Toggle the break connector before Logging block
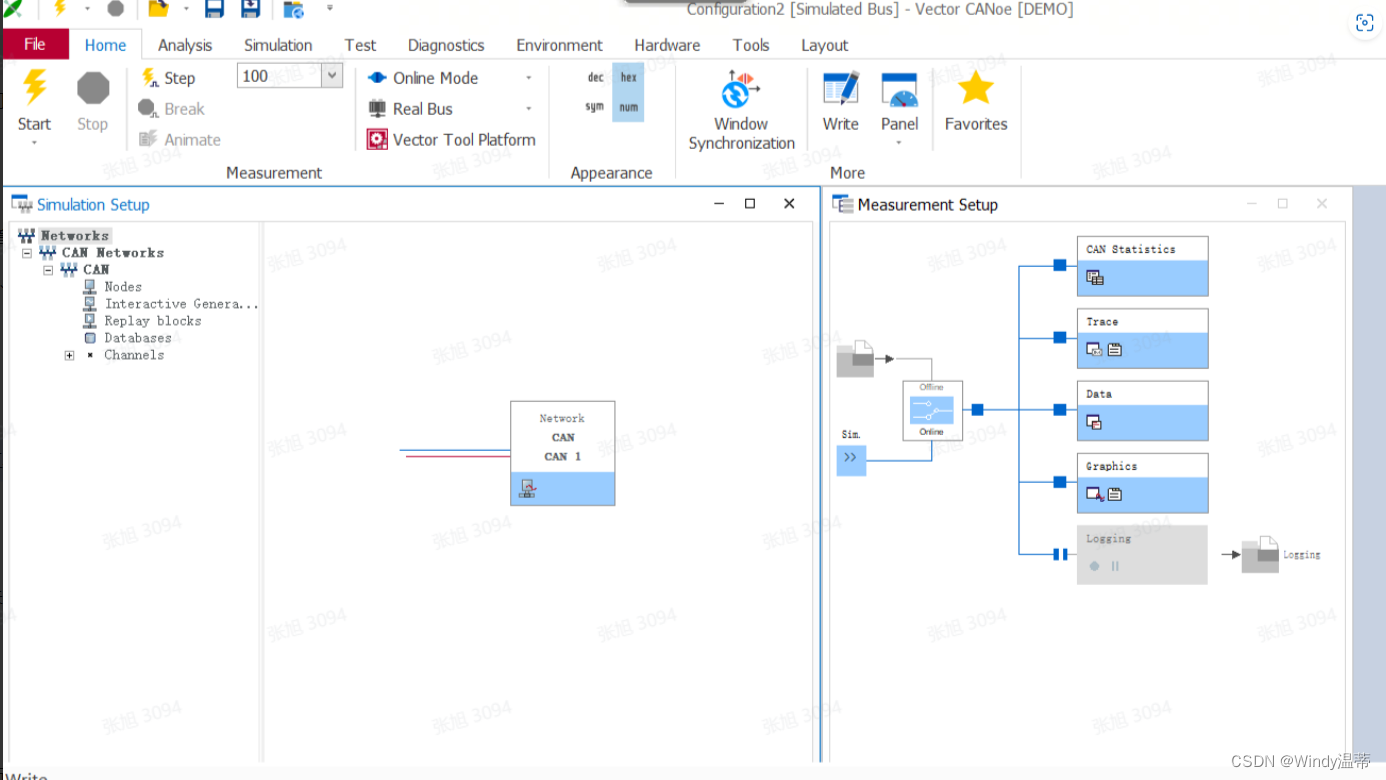1386x780 pixels. [x=1060, y=554]
